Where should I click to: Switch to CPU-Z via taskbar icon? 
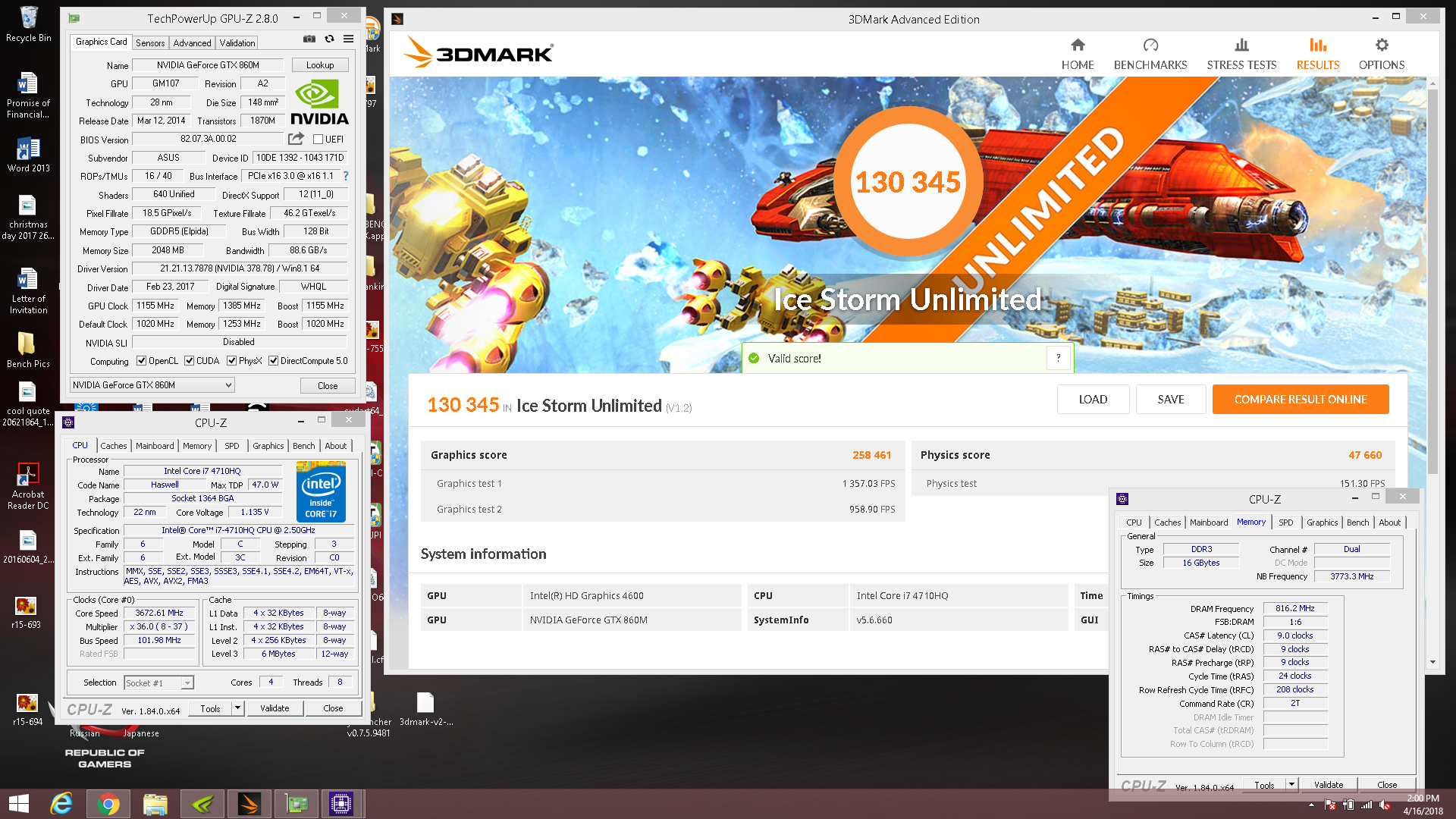(341, 804)
